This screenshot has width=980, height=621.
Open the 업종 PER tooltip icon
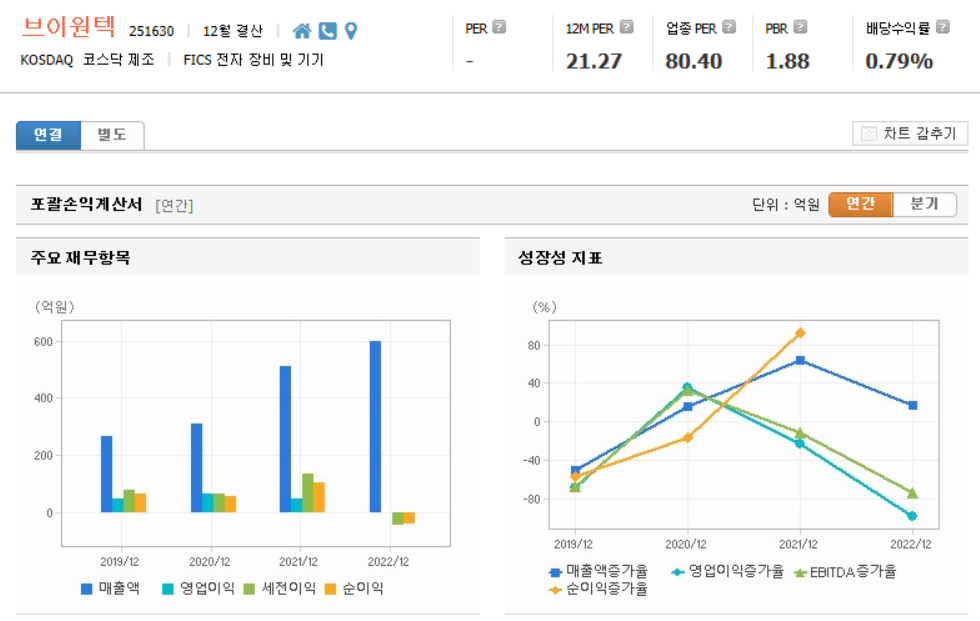(x=728, y=24)
